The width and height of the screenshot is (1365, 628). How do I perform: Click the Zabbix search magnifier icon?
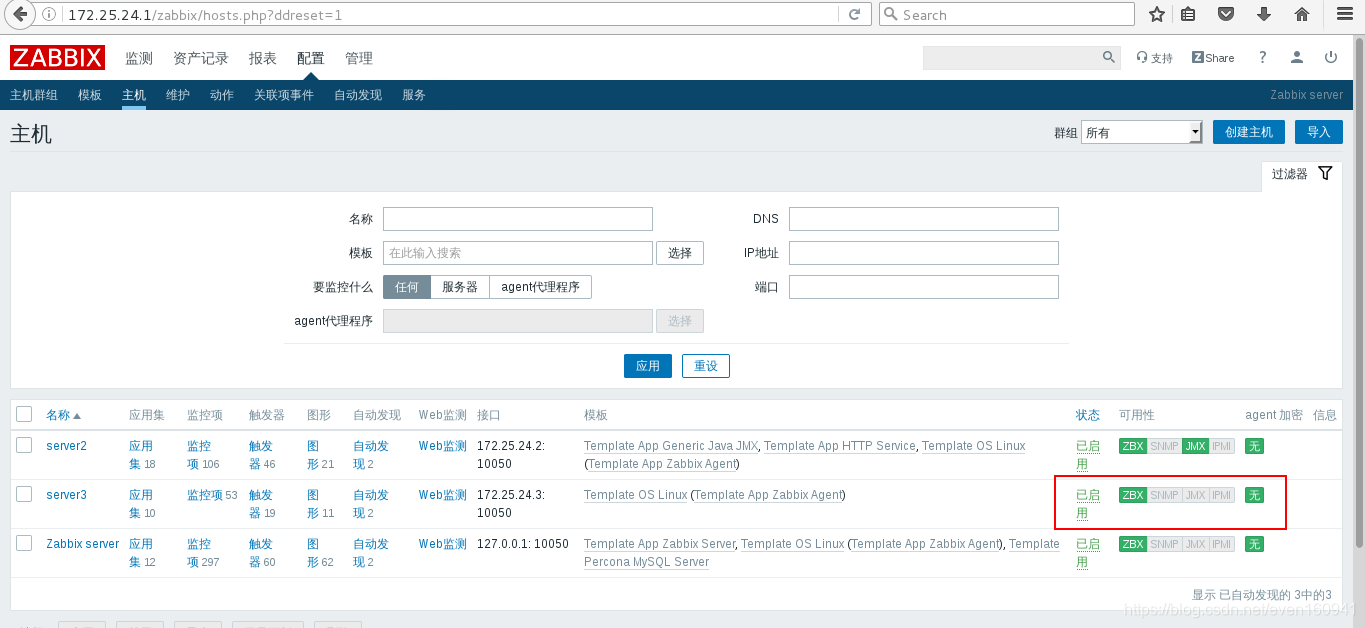pos(1109,57)
